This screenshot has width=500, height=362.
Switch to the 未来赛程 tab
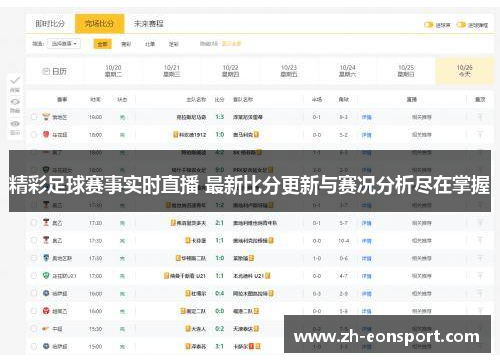point(149,24)
